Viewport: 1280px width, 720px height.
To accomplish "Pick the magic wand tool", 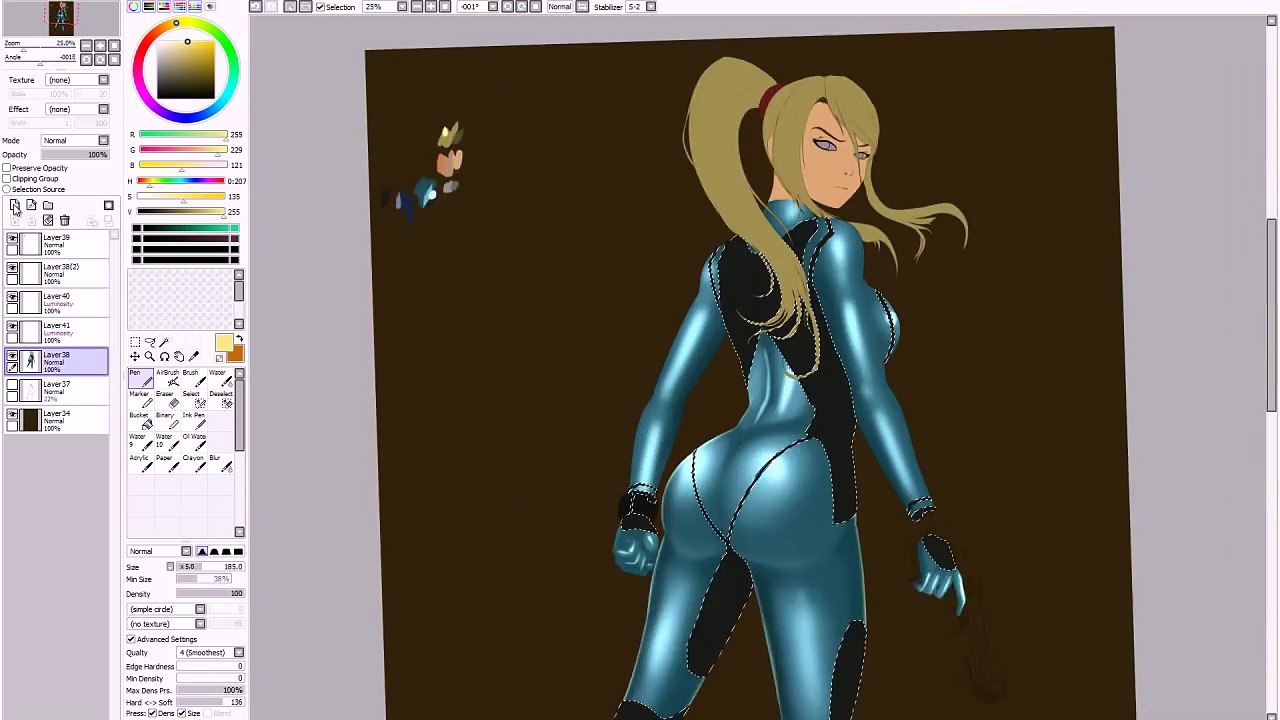I will [164, 342].
